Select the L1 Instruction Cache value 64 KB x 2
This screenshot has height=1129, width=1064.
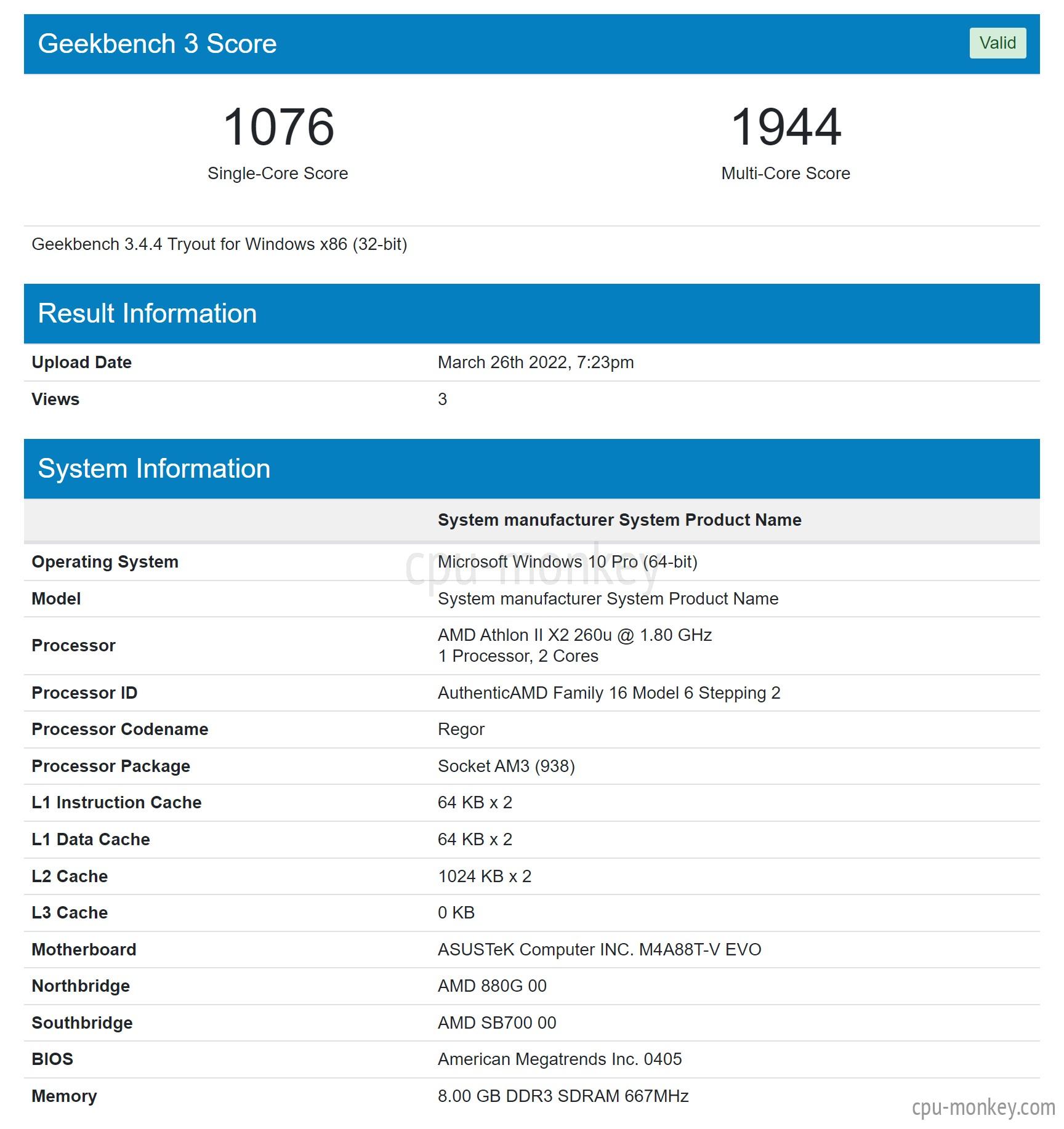[475, 802]
